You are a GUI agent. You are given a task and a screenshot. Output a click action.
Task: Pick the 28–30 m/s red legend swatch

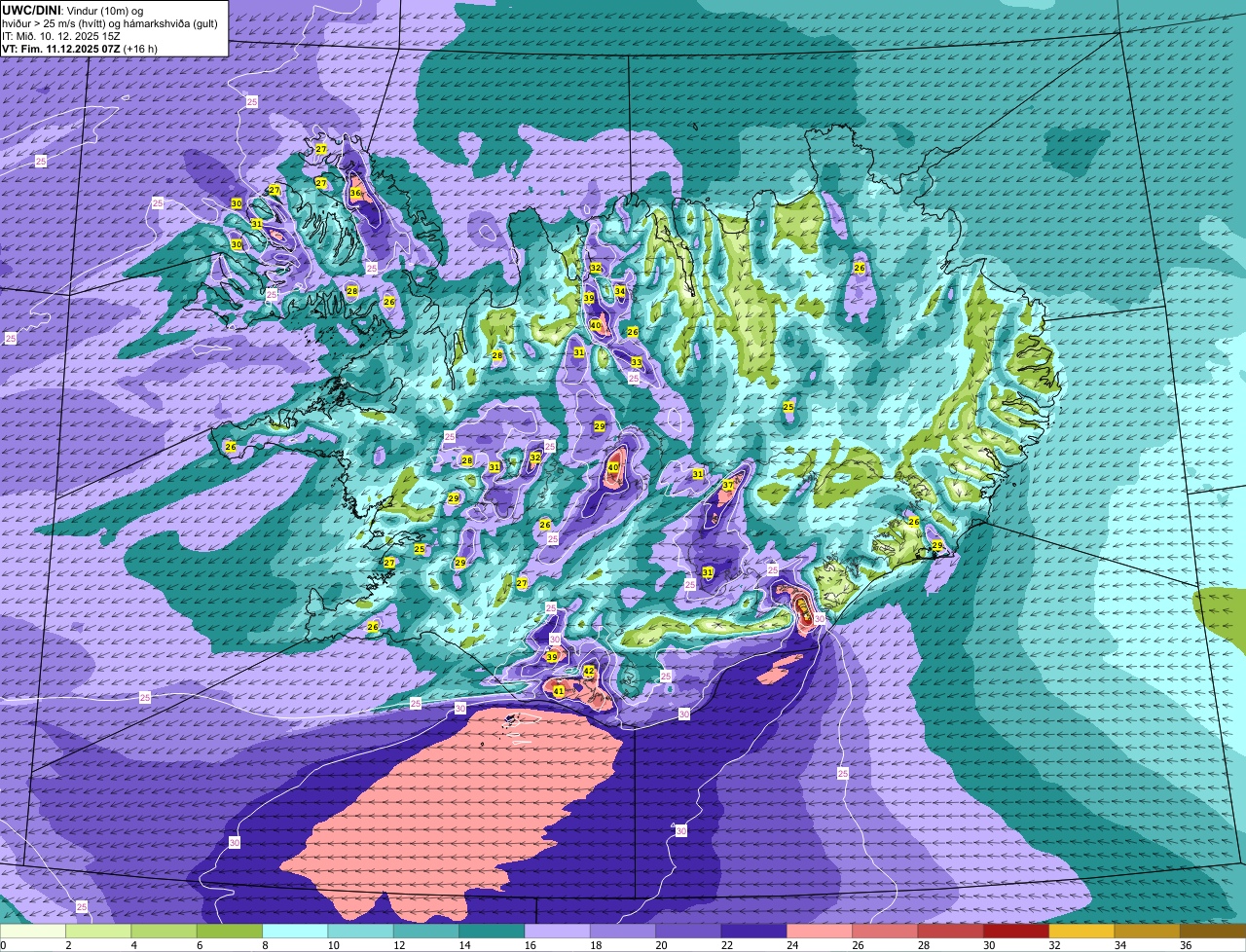[x=950, y=932]
